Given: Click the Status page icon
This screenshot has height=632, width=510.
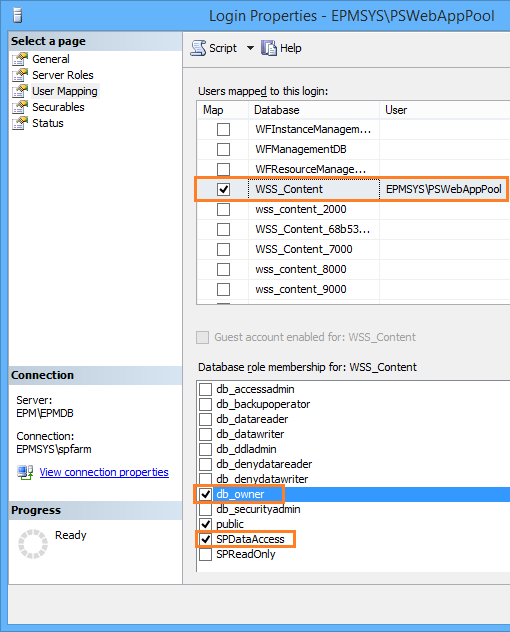Looking at the screenshot, I should pyautogui.click(x=20, y=123).
